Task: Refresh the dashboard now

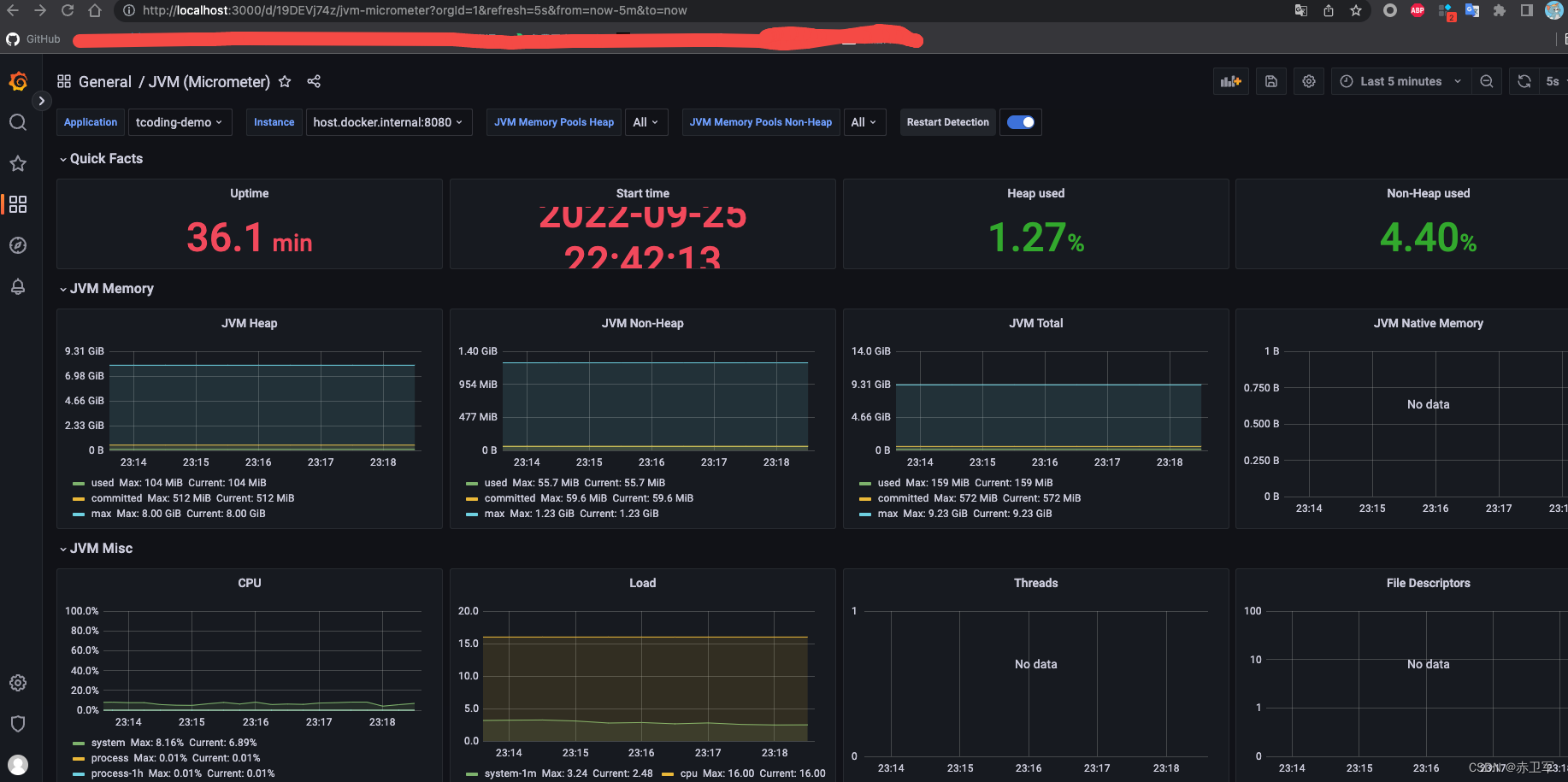Action: (x=1524, y=81)
